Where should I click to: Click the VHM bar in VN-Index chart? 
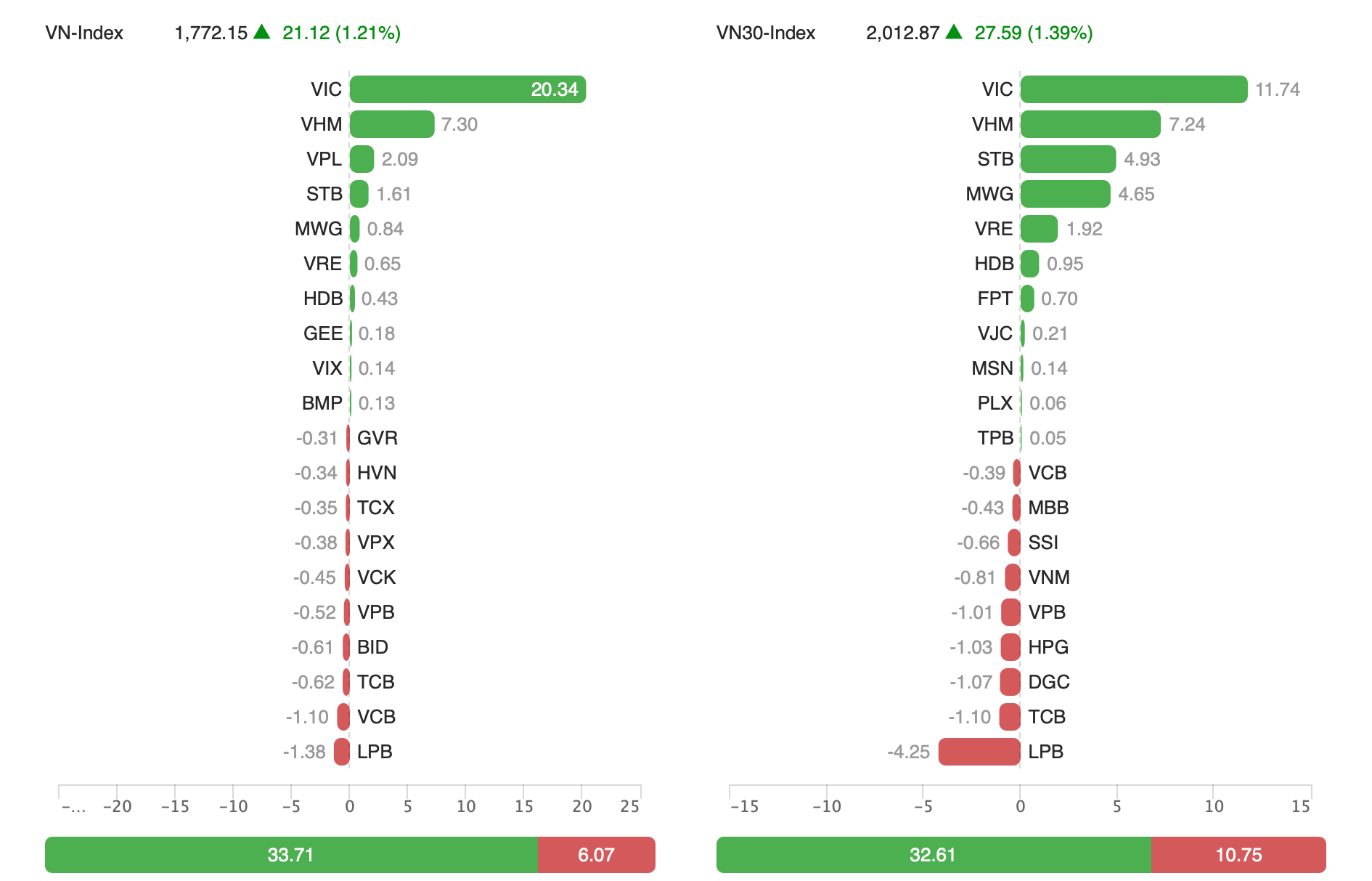click(x=392, y=124)
